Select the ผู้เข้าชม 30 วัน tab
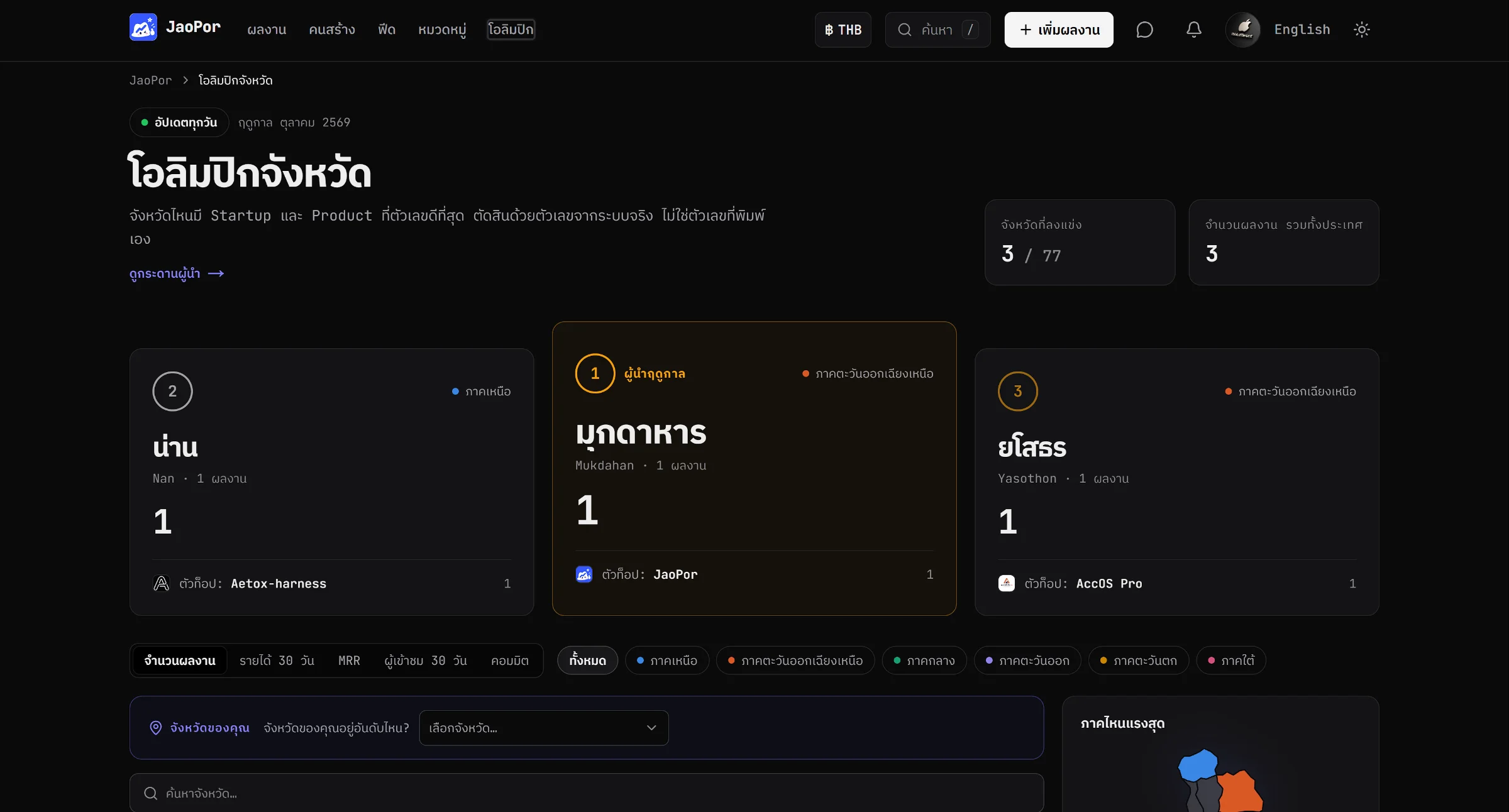This screenshot has height=812, width=1509. (426, 661)
